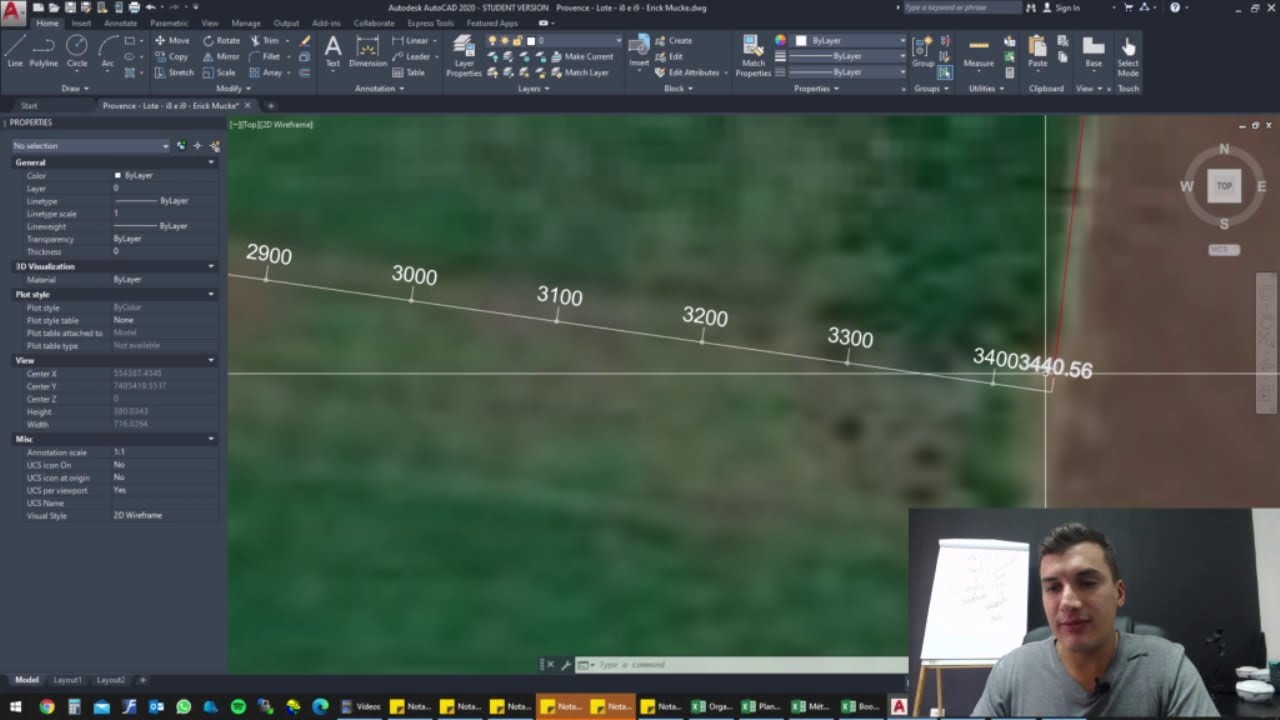Open the Insert block tool
This screenshot has width=1280, height=720.
click(x=638, y=51)
